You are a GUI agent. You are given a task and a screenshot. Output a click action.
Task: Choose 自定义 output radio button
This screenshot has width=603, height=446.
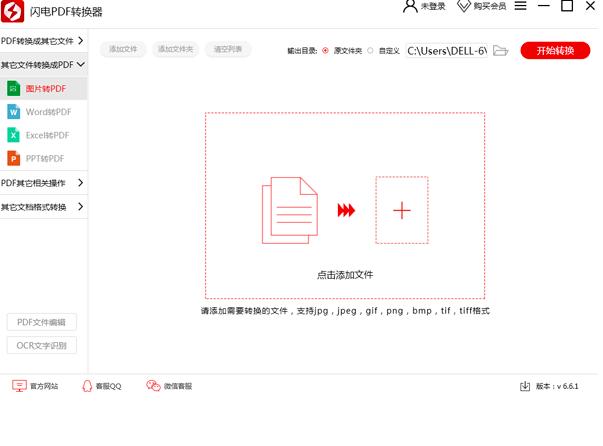(x=370, y=51)
